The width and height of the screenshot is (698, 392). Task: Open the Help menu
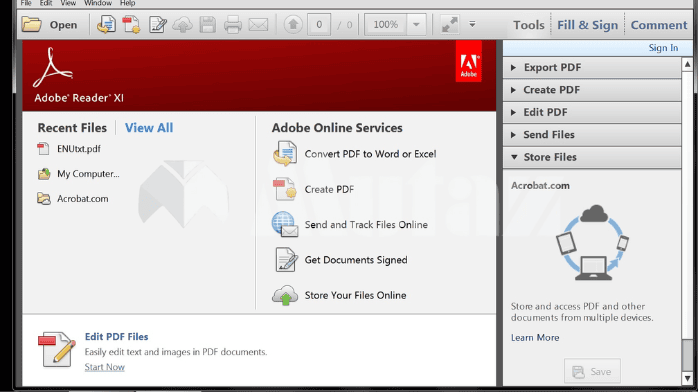[127, 3]
